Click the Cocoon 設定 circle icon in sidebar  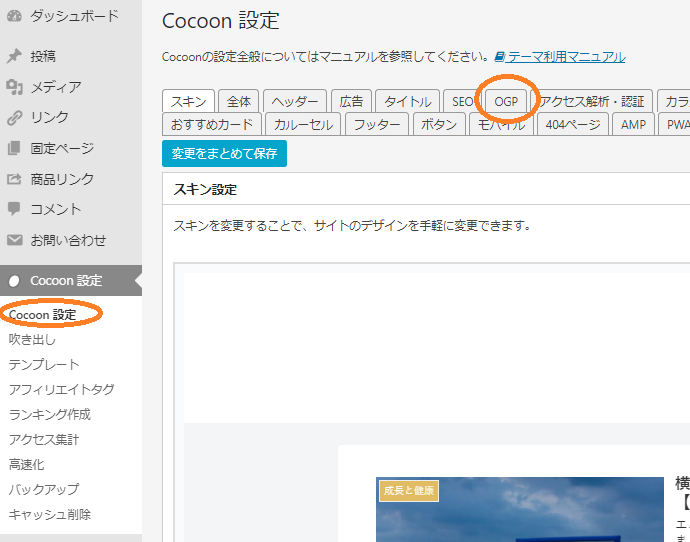(14, 281)
